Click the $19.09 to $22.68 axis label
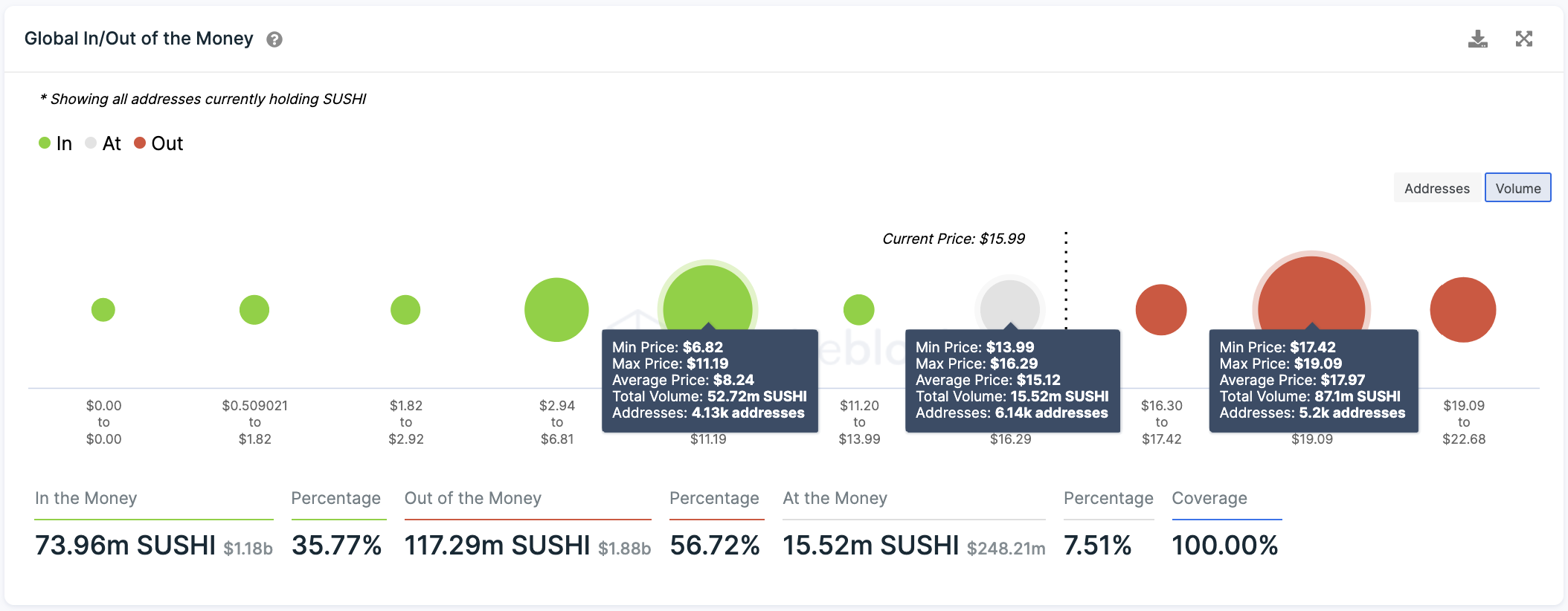The image size is (1568, 611). tap(1464, 422)
